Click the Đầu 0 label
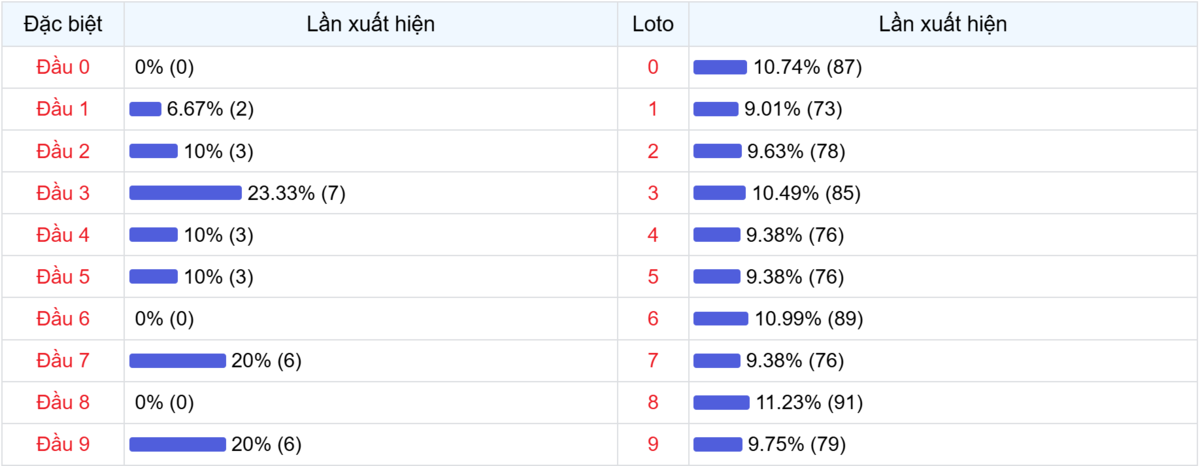1200x466 pixels. click(63, 67)
